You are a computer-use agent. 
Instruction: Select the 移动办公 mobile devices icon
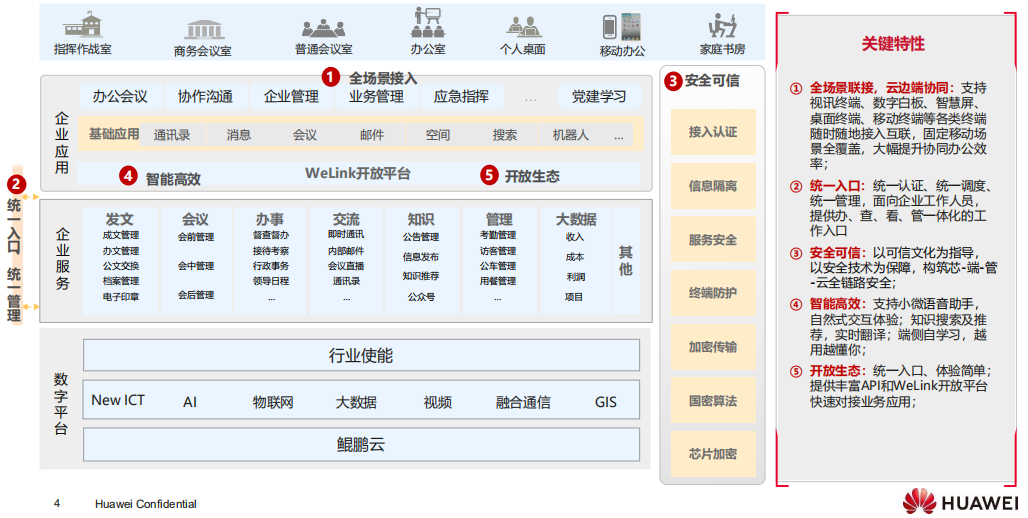pos(621,26)
